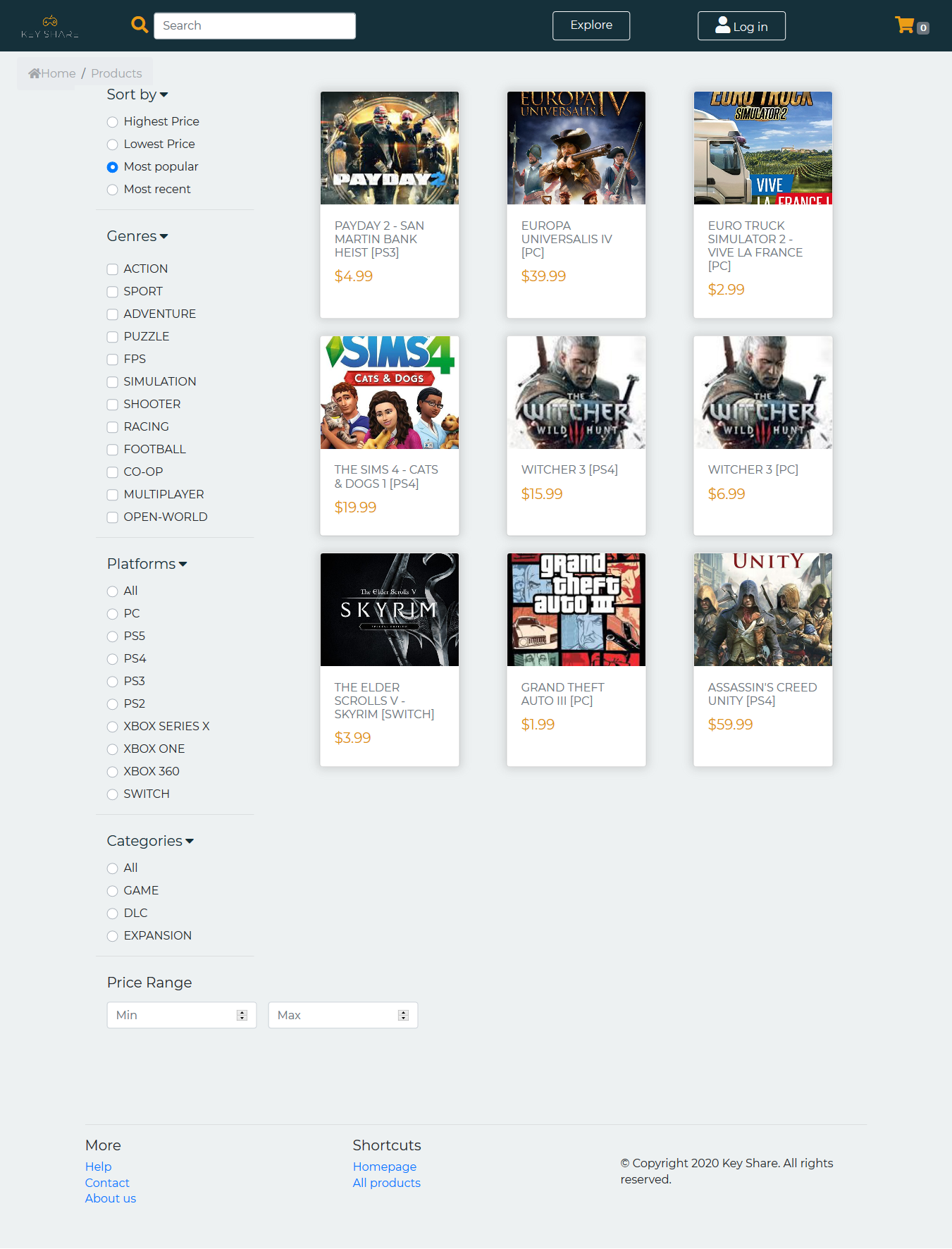
Task: Collapse the Sort by section
Action: tap(137, 94)
